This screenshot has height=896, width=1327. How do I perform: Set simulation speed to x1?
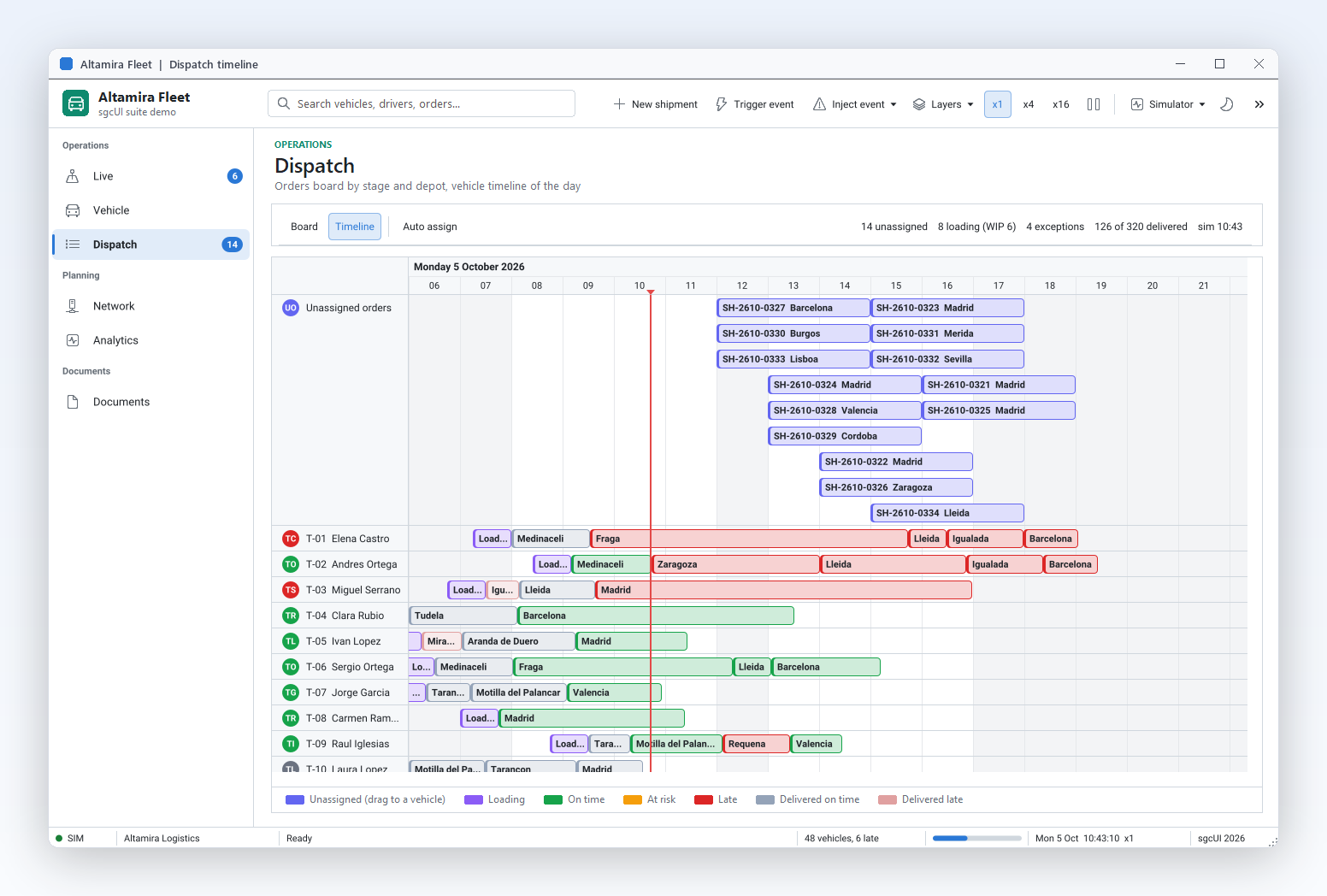(x=998, y=104)
